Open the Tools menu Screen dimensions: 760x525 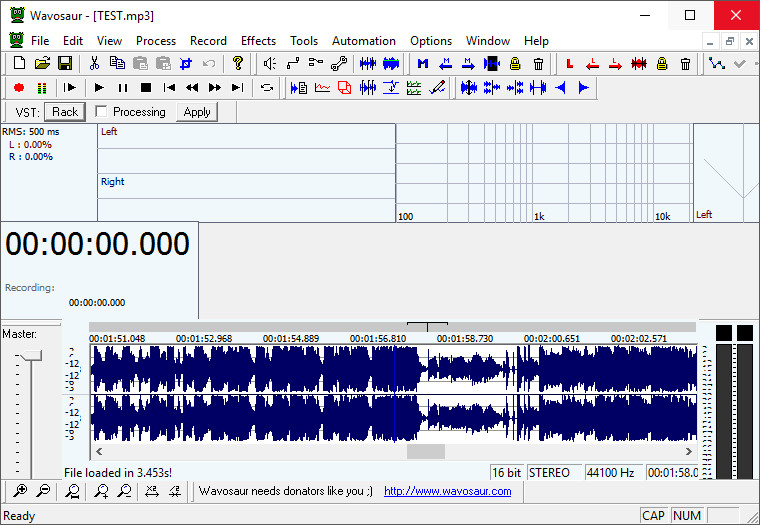304,41
